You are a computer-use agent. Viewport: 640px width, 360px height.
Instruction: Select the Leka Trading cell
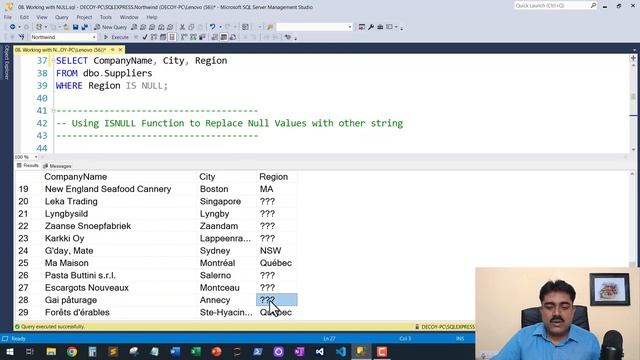coord(120,201)
